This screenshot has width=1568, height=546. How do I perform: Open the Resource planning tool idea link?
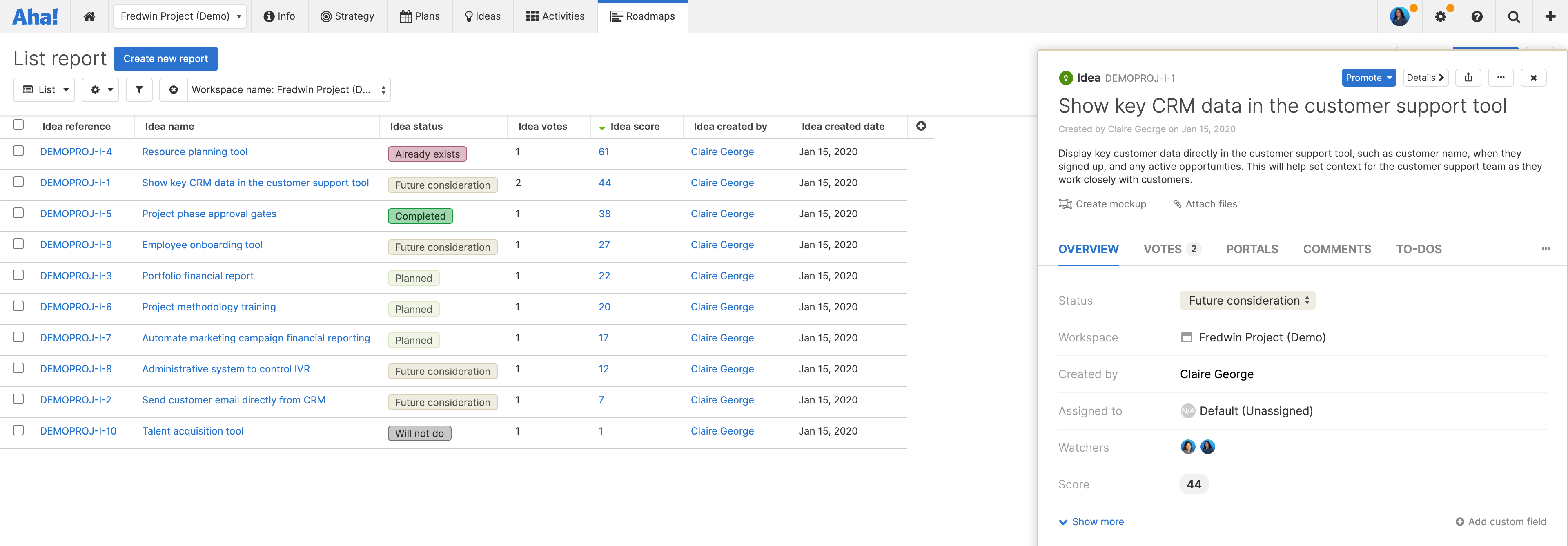[195, 152]
